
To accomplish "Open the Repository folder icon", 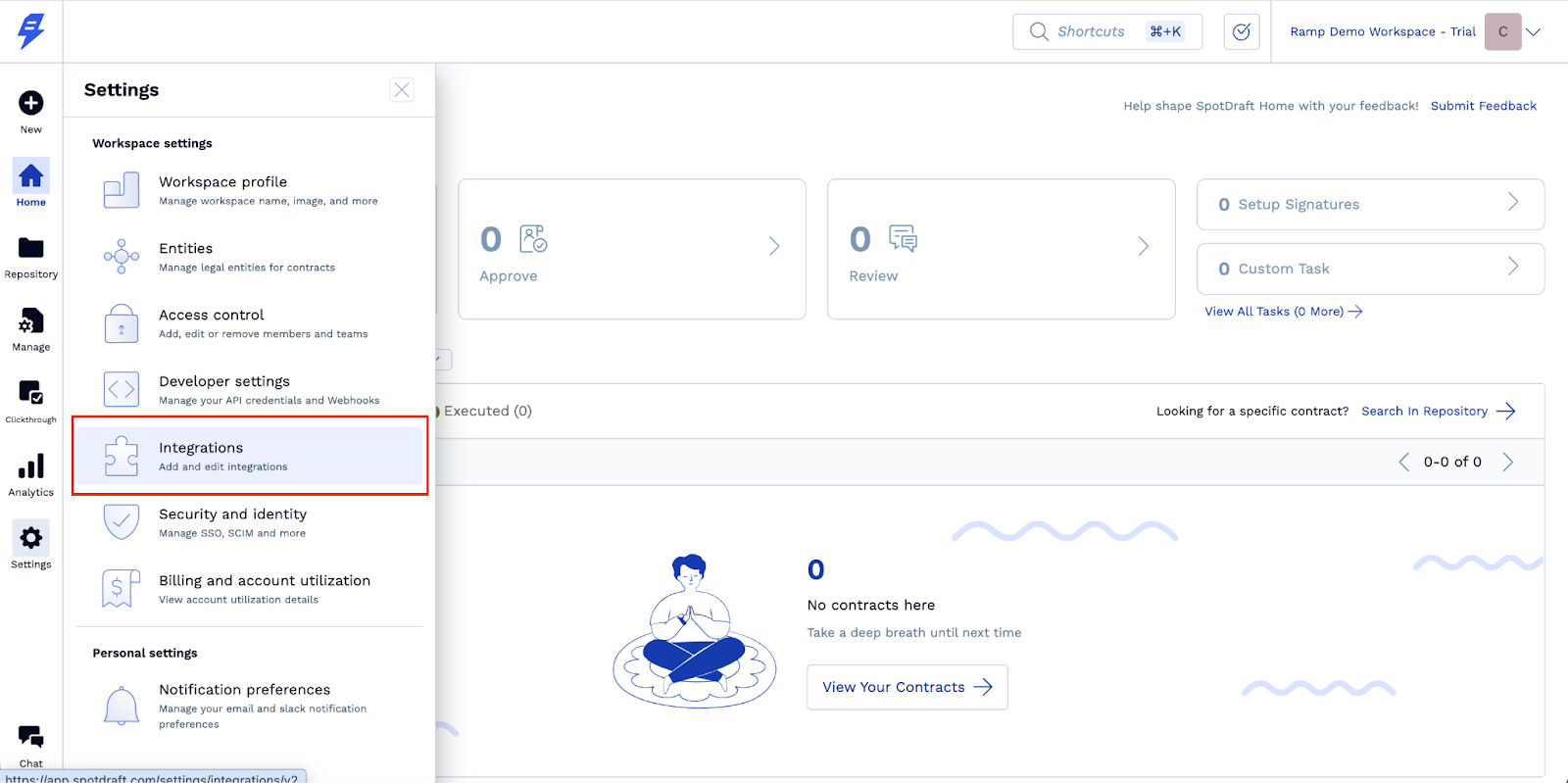I will (31, 248).
